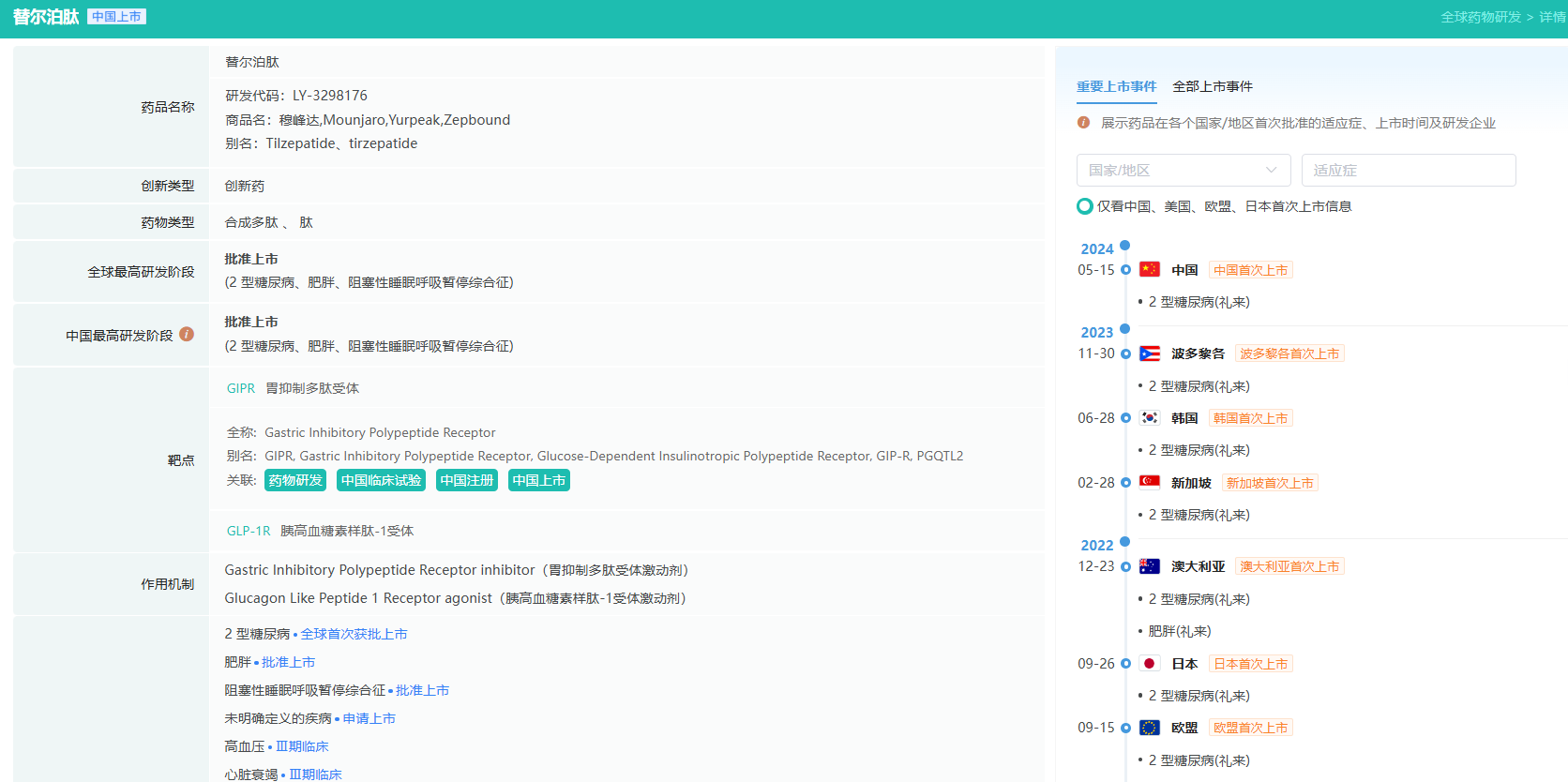Screen dimensions: 1568x782
Task: Click the 波多黎各首次上市 tag
Action: [x=1289, y=353]
